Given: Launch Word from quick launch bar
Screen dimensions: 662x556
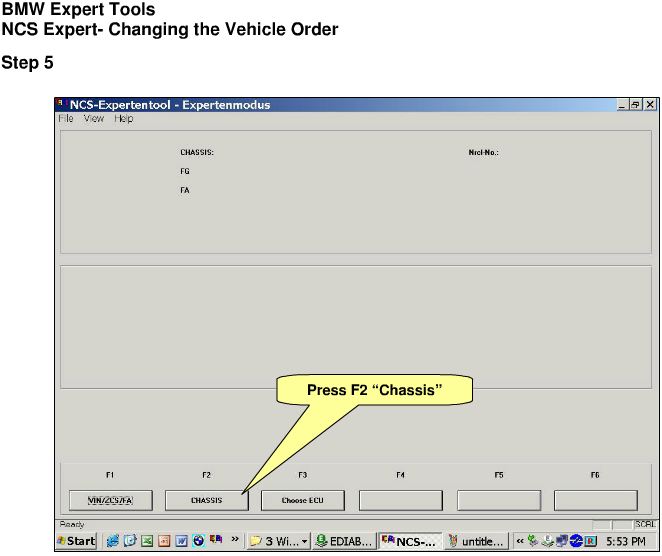Looking at the screenshot, I should tap(181, 541).
